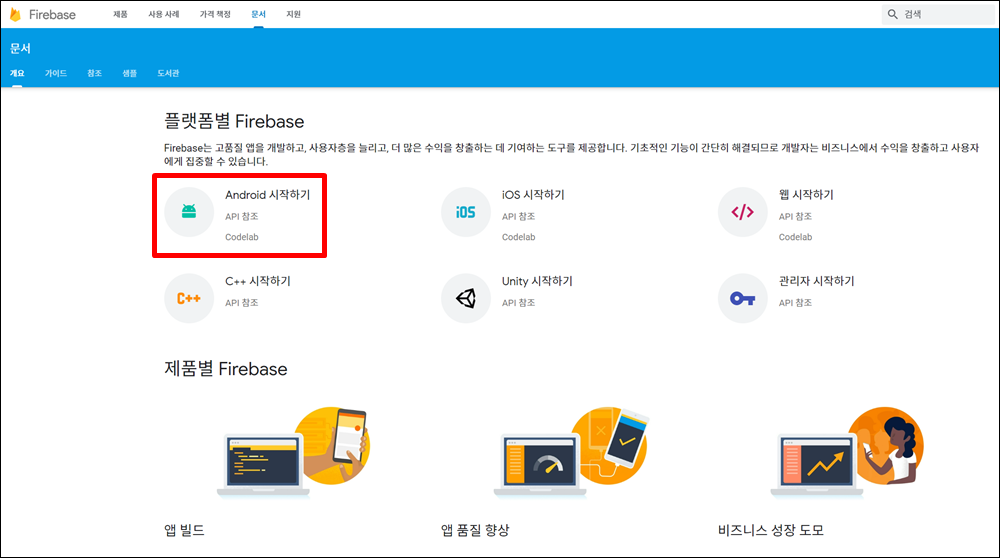The height and width of the screenshot is (558, 1000).
Task: Open the 관리자 시작하기 link
Action: tap(816, 281)
